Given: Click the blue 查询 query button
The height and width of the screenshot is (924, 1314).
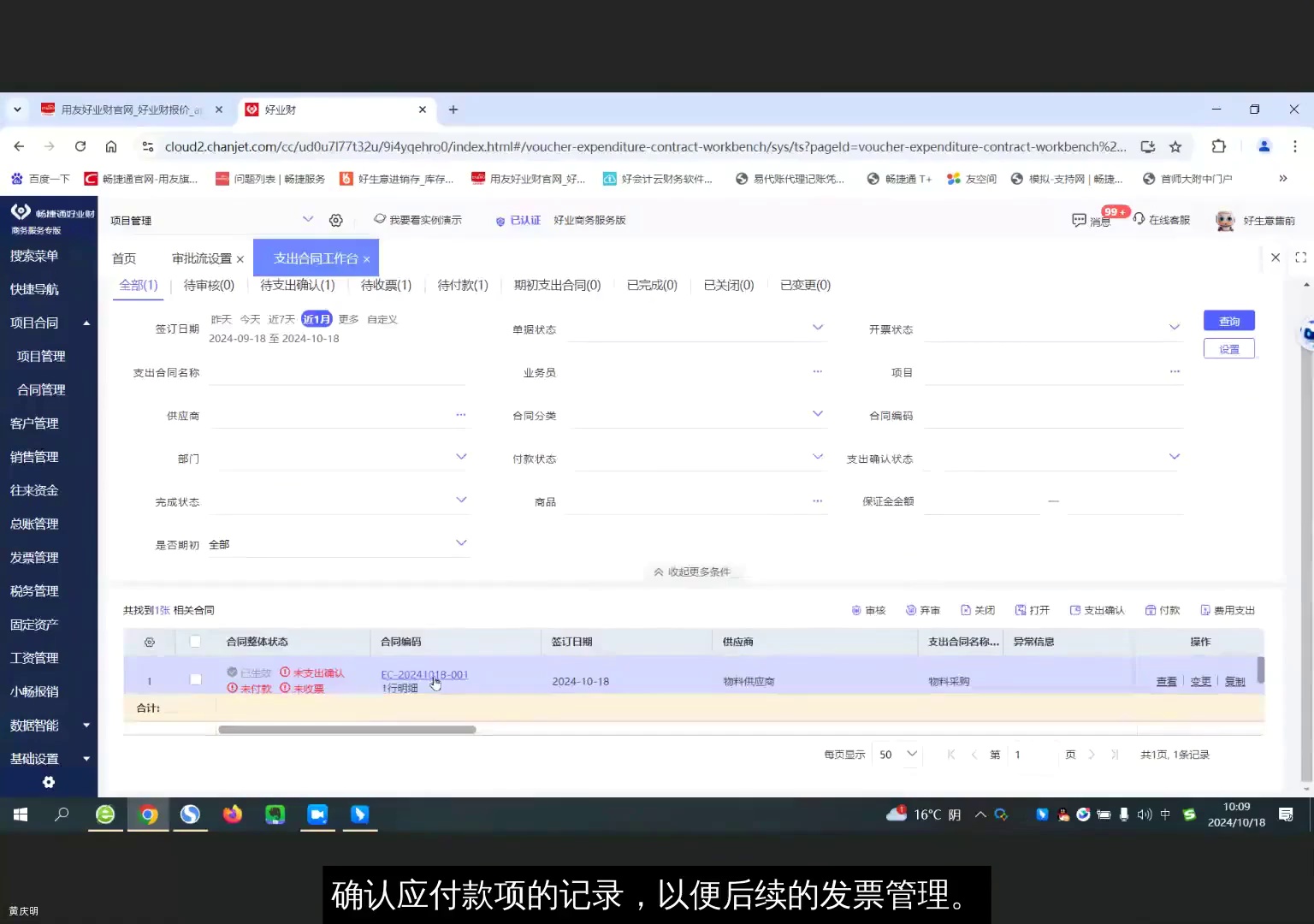Looking at the screenshot, I should click(x=1228, y=320).
